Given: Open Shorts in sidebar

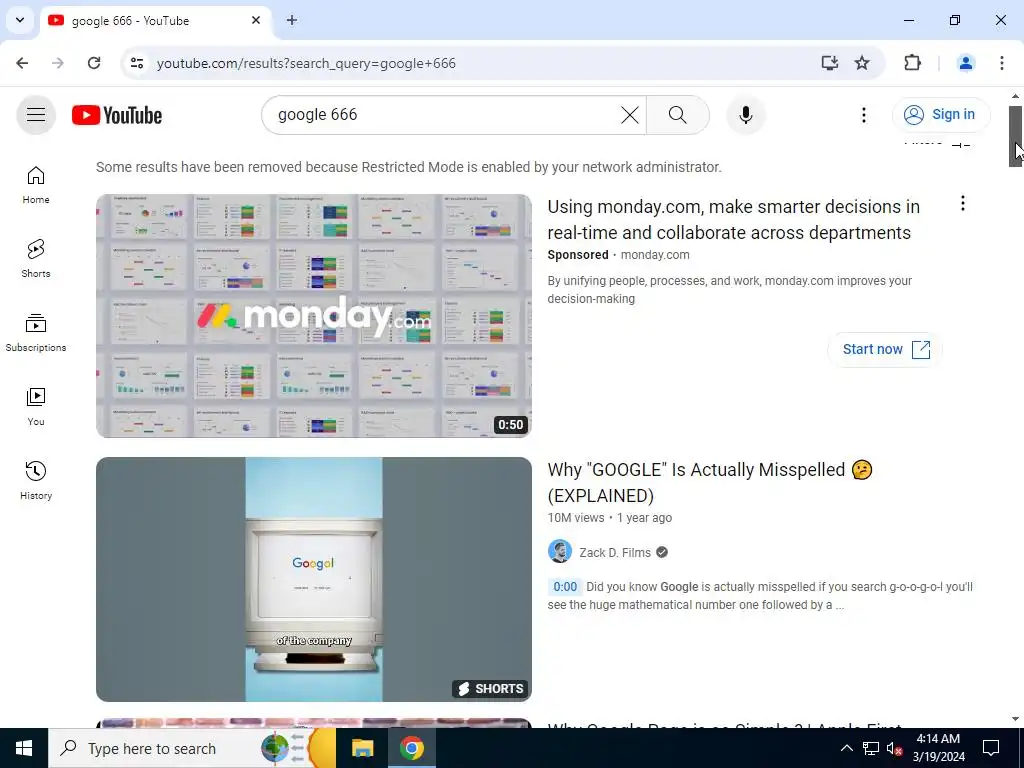Looking at the screenshot, I should 36,259.
